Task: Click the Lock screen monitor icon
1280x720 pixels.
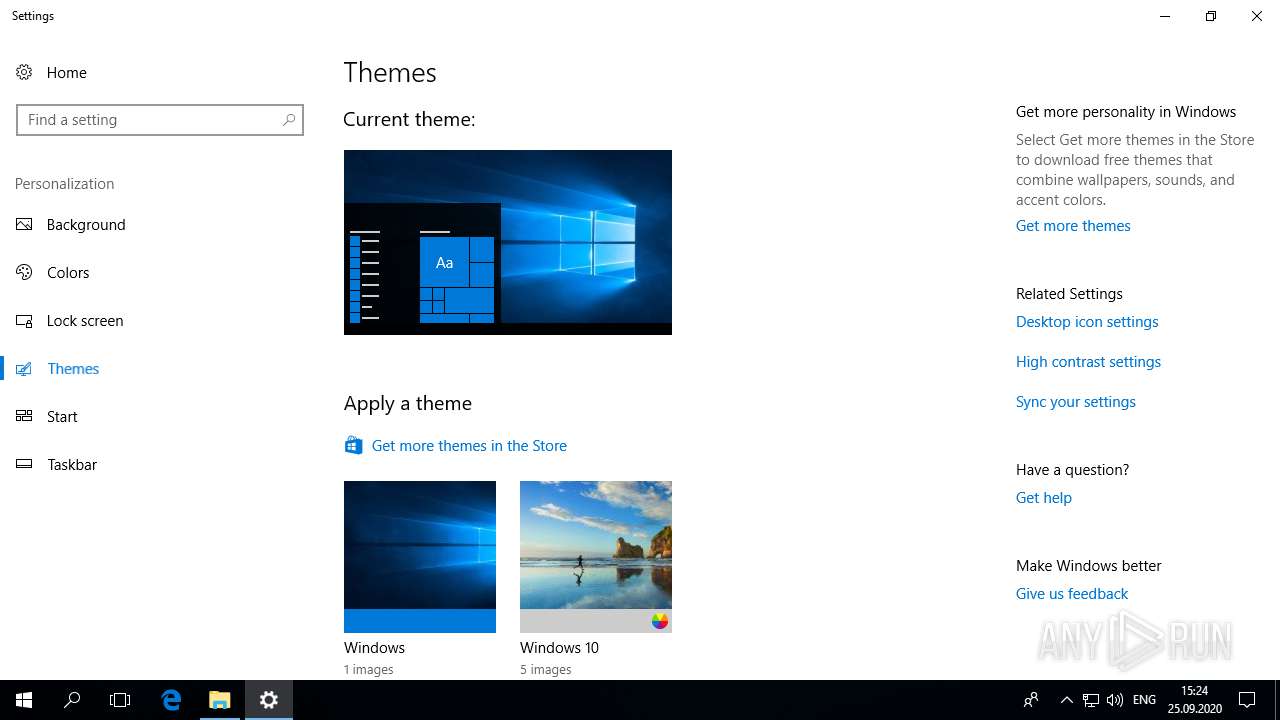Action: [24, 321]
